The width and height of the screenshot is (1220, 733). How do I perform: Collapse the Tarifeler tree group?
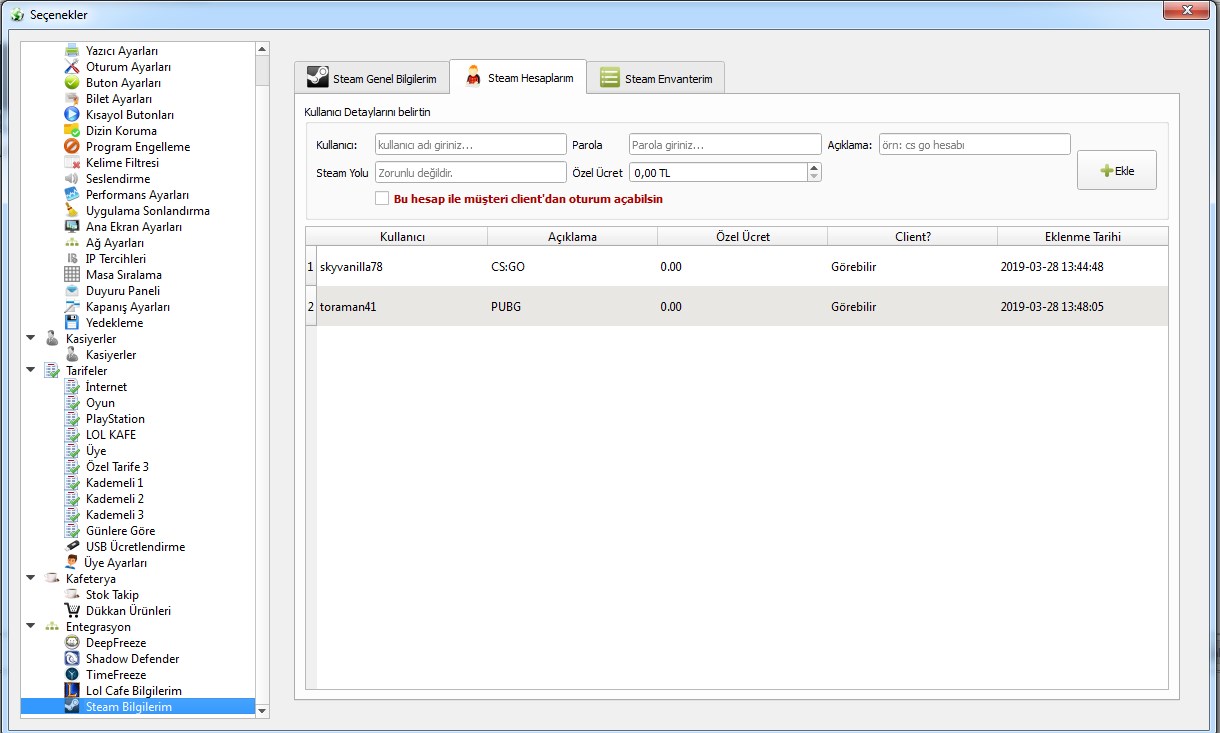coord(30,371)
